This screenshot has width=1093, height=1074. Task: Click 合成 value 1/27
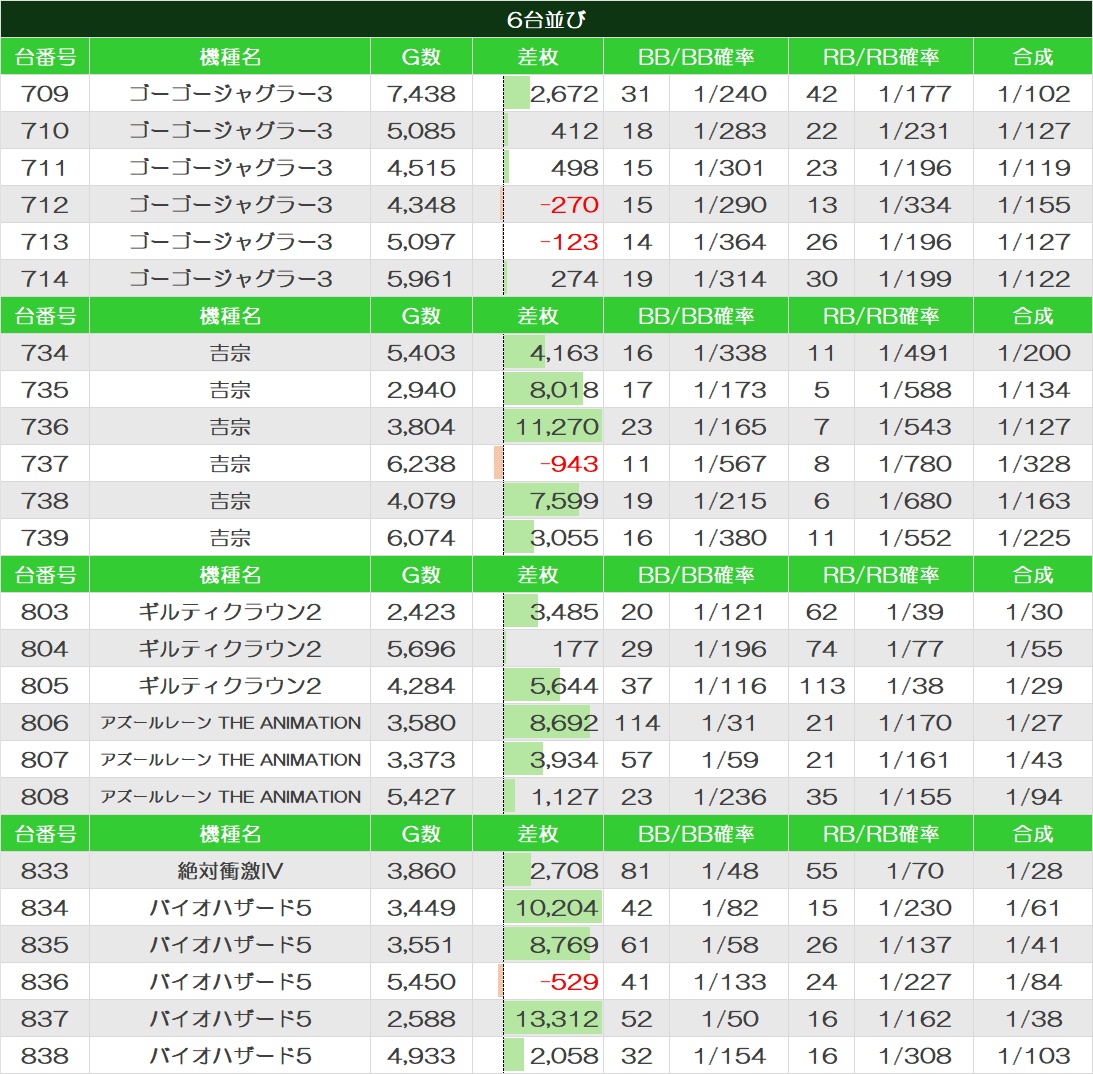pos(1033,722)
